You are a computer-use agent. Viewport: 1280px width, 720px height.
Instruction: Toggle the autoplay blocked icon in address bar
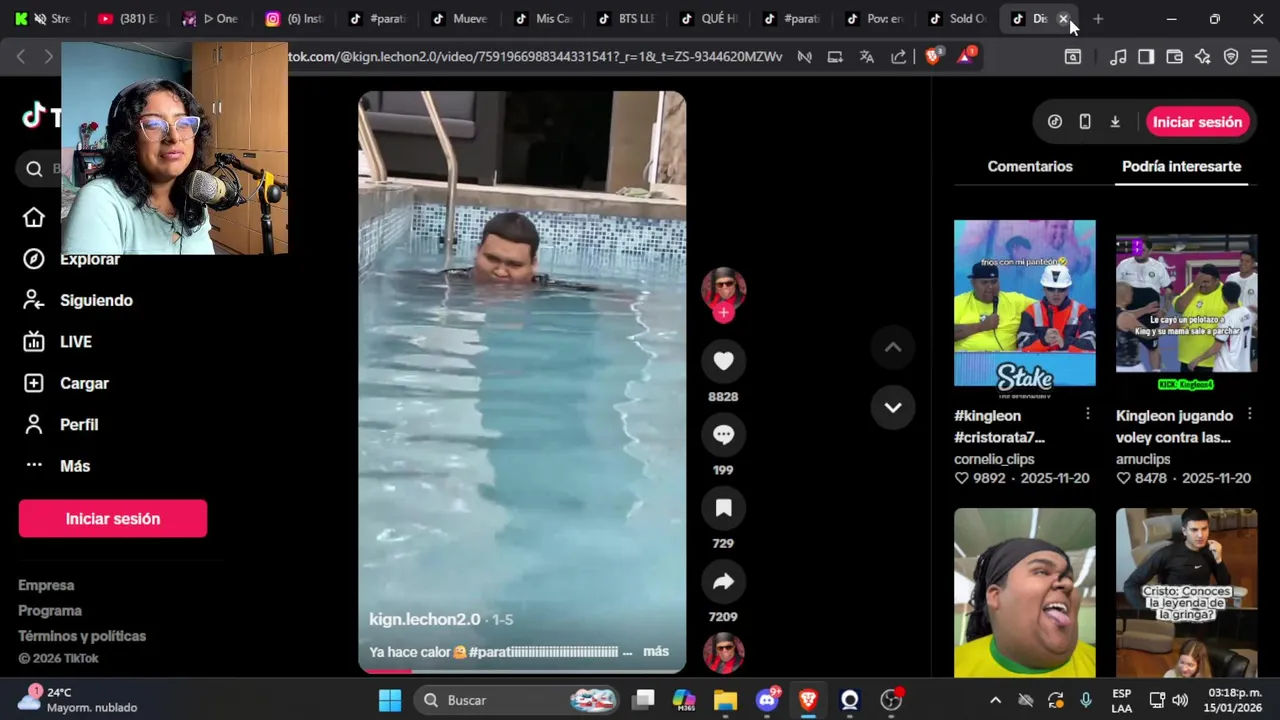coord(804,57)
